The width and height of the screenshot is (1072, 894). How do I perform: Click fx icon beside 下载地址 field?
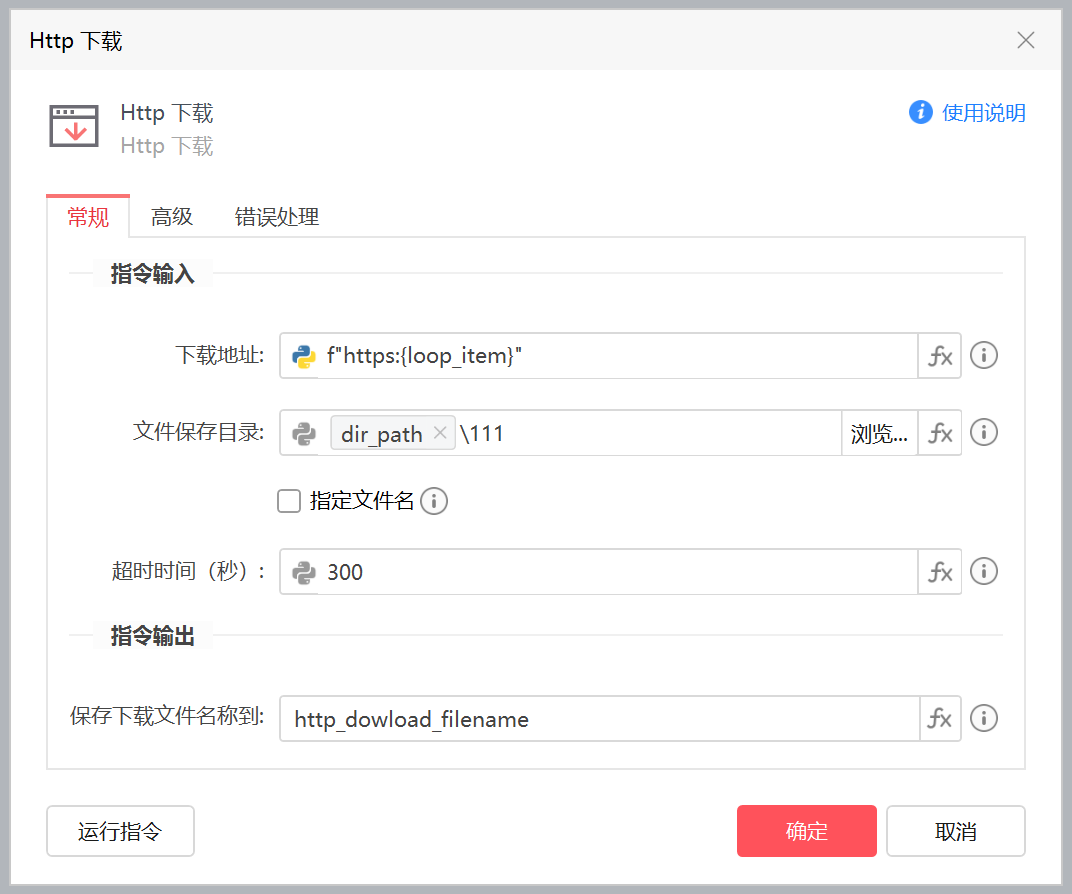(940, 356)
